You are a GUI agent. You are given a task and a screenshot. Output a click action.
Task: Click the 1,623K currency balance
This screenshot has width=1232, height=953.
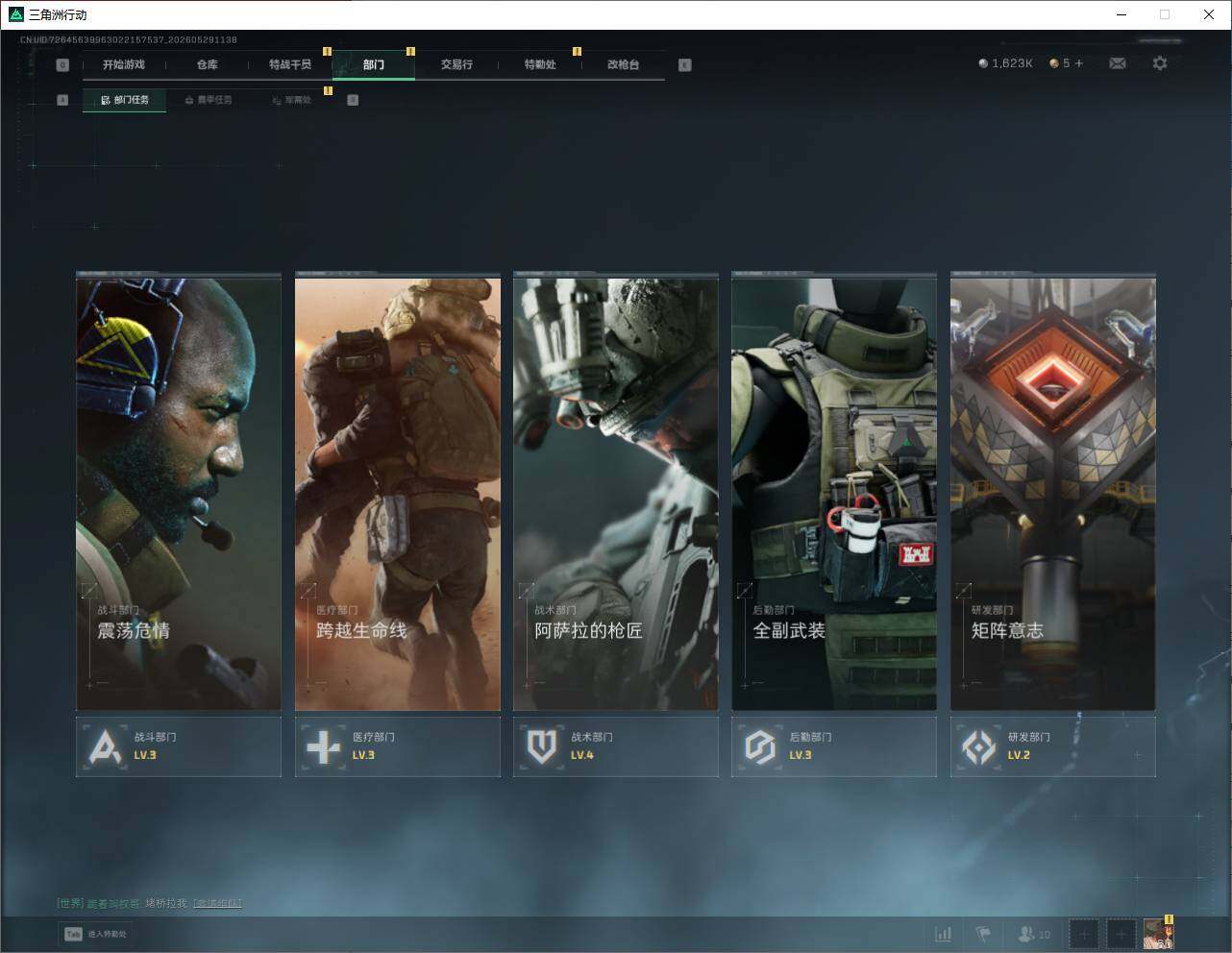(1005, 63)
